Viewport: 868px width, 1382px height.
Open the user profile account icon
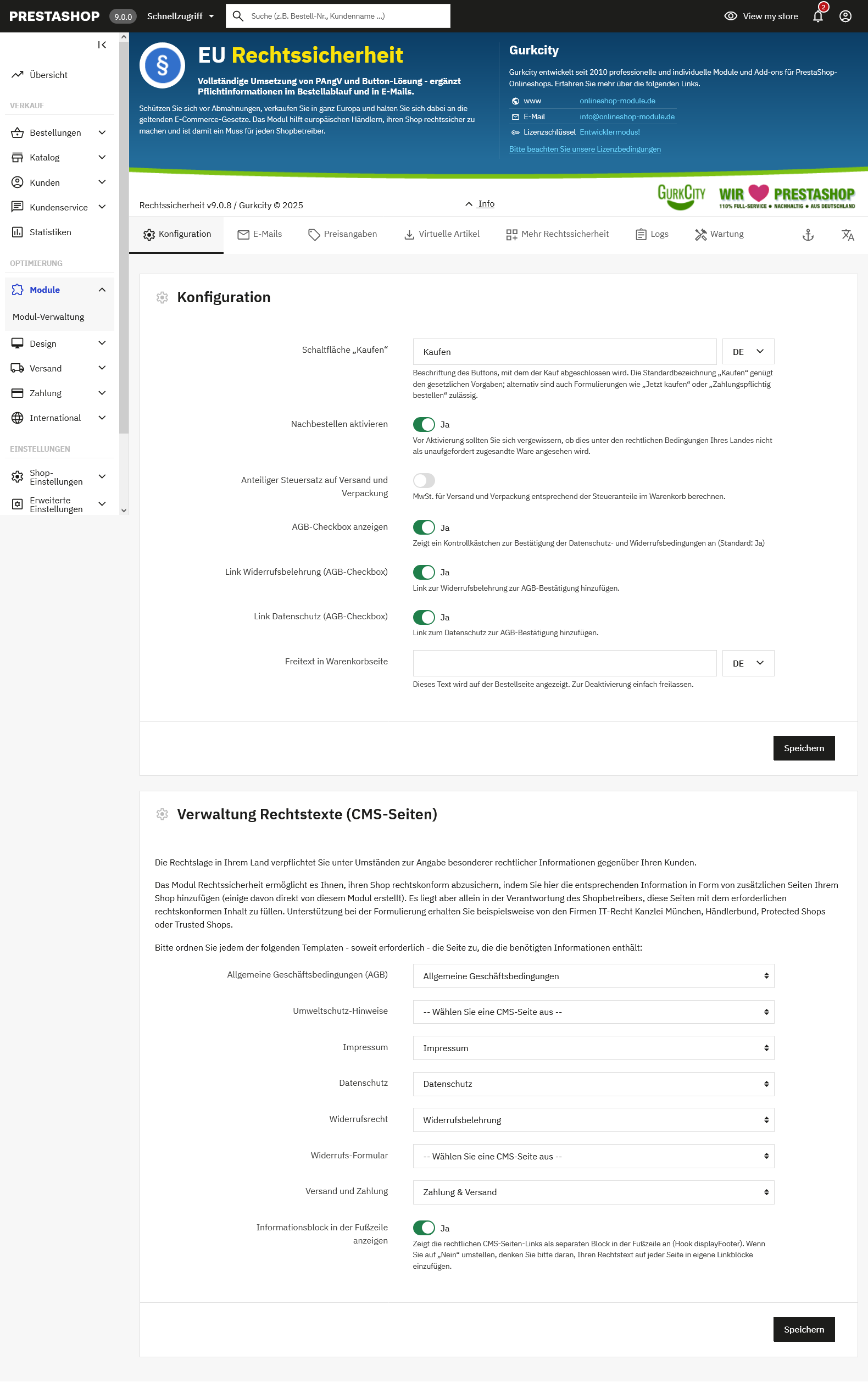click(x=845, y=16)
